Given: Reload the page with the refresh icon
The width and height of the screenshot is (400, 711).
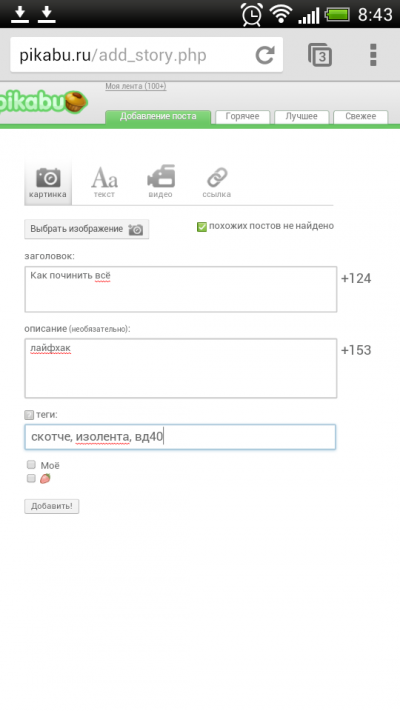Looking at the screenshot, I should click(x=265, y=55).
